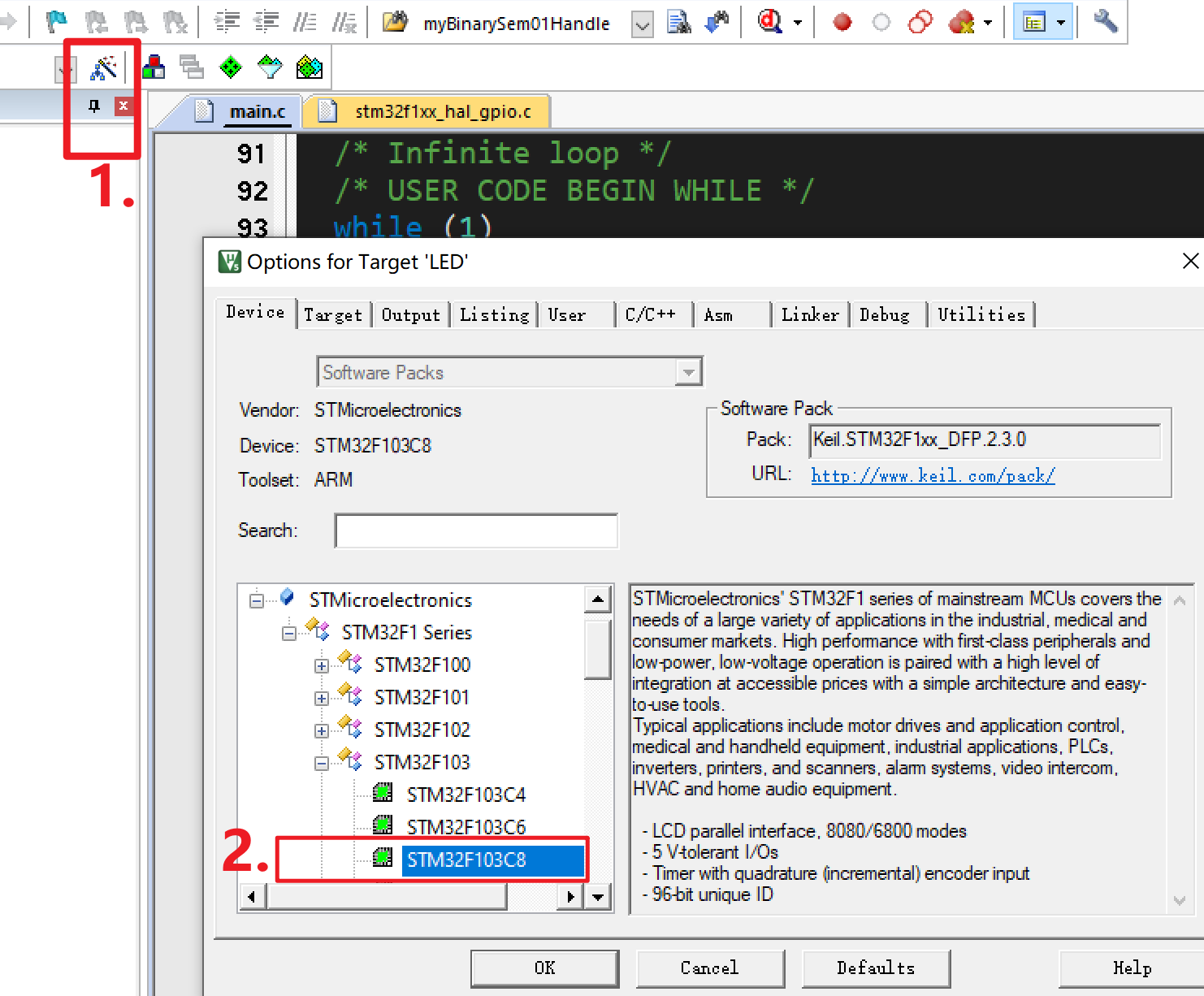The image size is (1204, 996).
Task: Enable/disable breakpoint hollow circle icon
Action: click(x=881, y=22)
